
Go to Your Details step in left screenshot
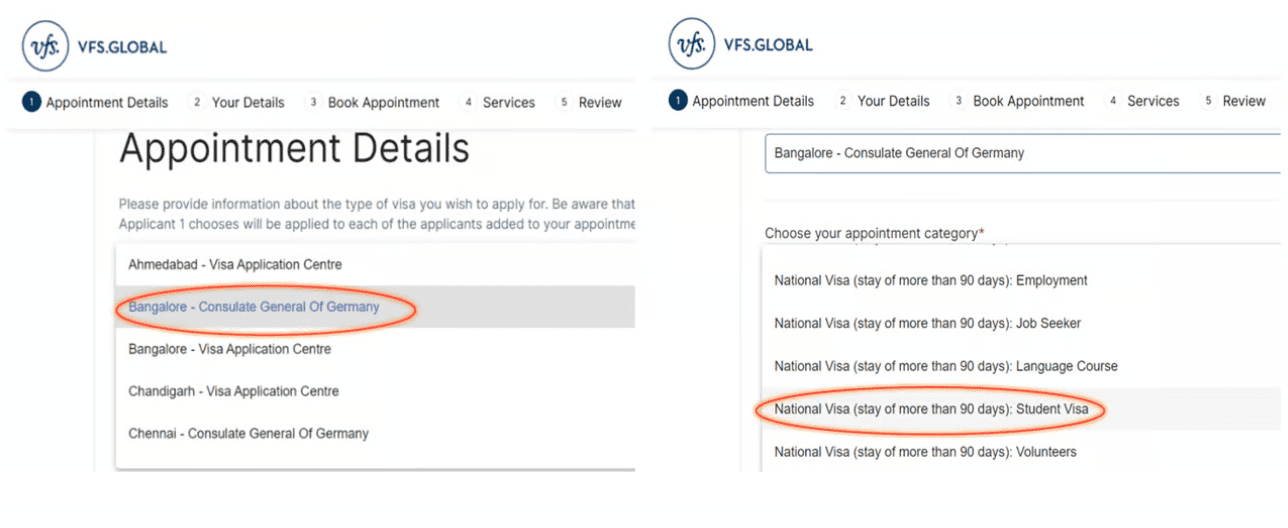click(x=248, y=102)
